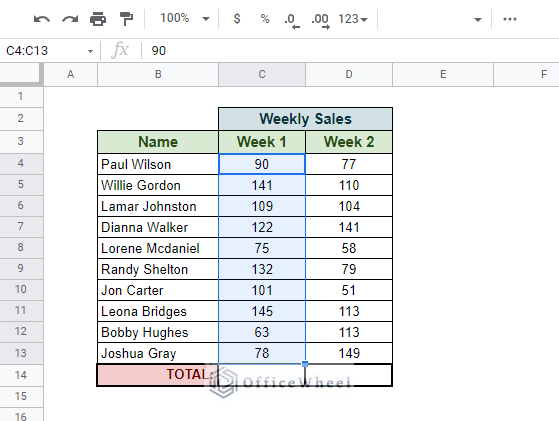
Task: Click Week 2 value 110
Action: (x=349, y=185)
